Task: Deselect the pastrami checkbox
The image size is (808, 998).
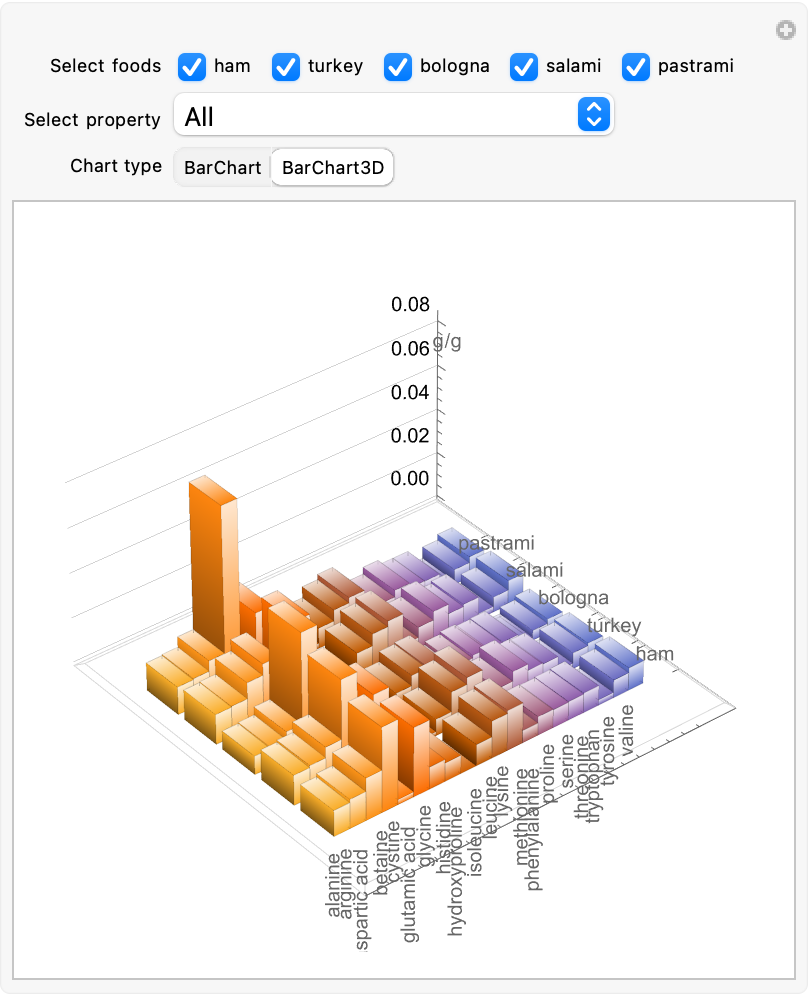Action: point(636,67)
